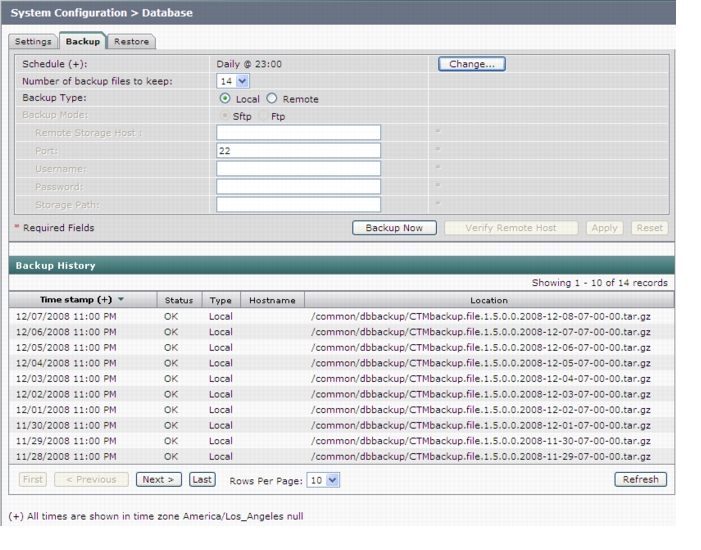
Task: Choose Sftp backup mode
Action: (x=225, y=116)
